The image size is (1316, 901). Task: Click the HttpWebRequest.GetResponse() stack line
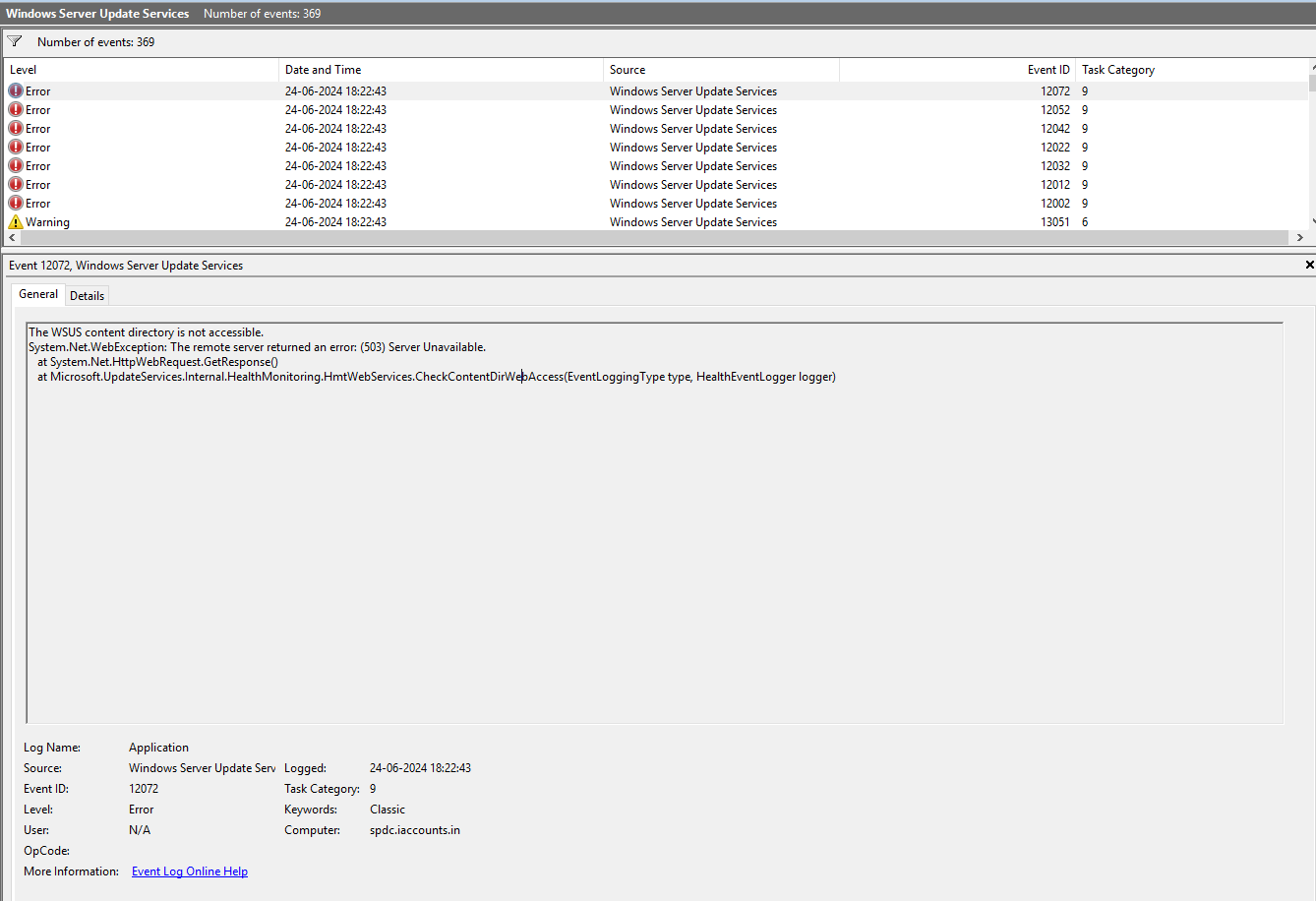(157, 362)
